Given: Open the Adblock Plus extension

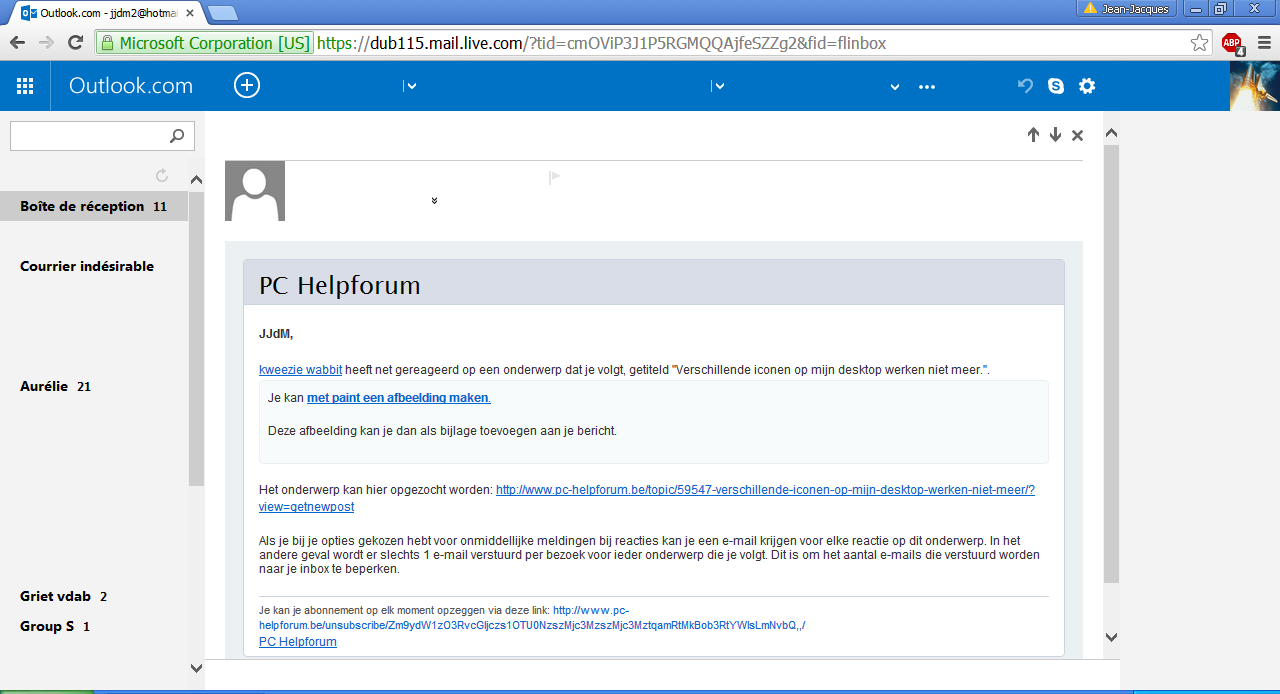Looking at the screenshot, I should [1232, 43].
